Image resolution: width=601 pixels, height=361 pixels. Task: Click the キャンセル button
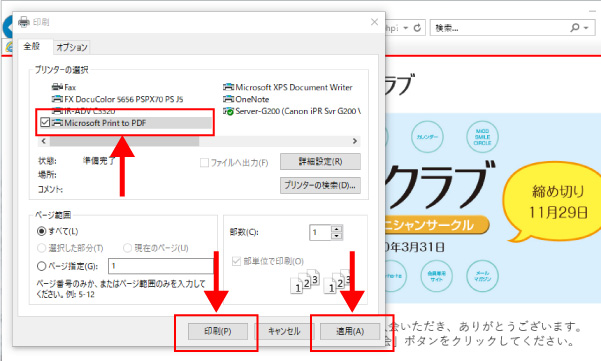(284, 331)
